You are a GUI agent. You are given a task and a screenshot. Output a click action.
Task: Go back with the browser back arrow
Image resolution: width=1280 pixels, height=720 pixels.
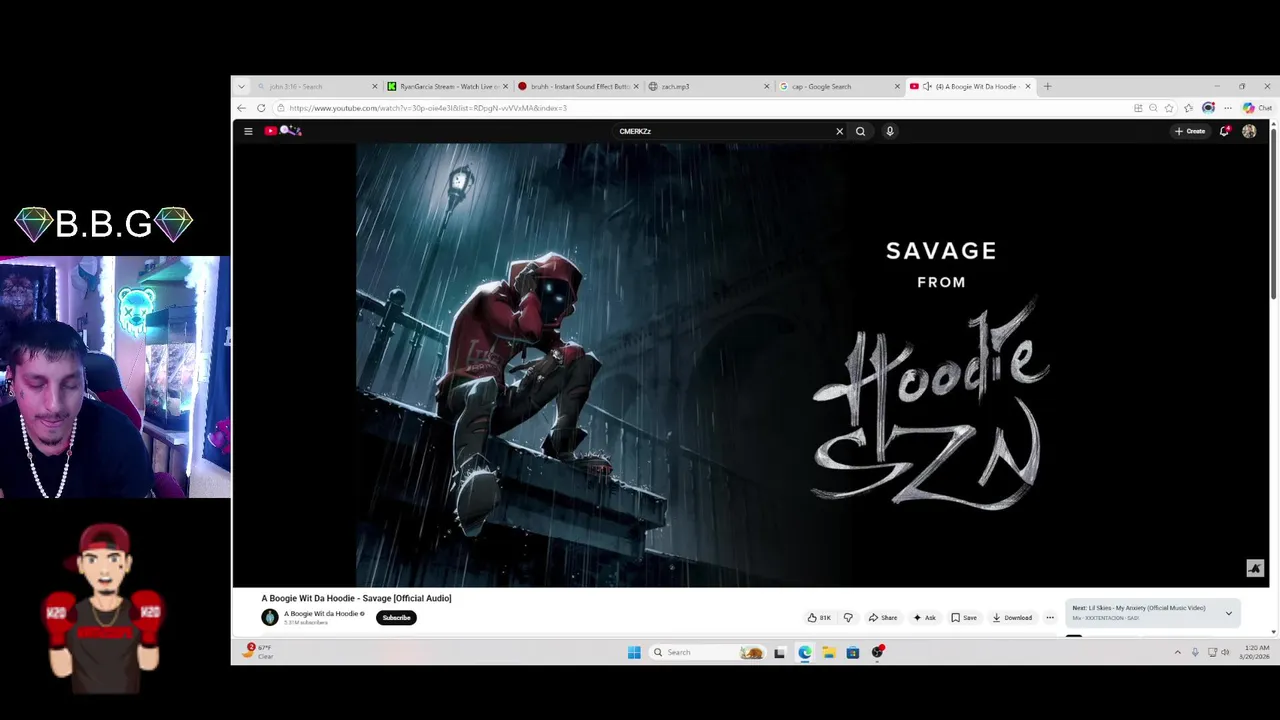coord(241,108)
